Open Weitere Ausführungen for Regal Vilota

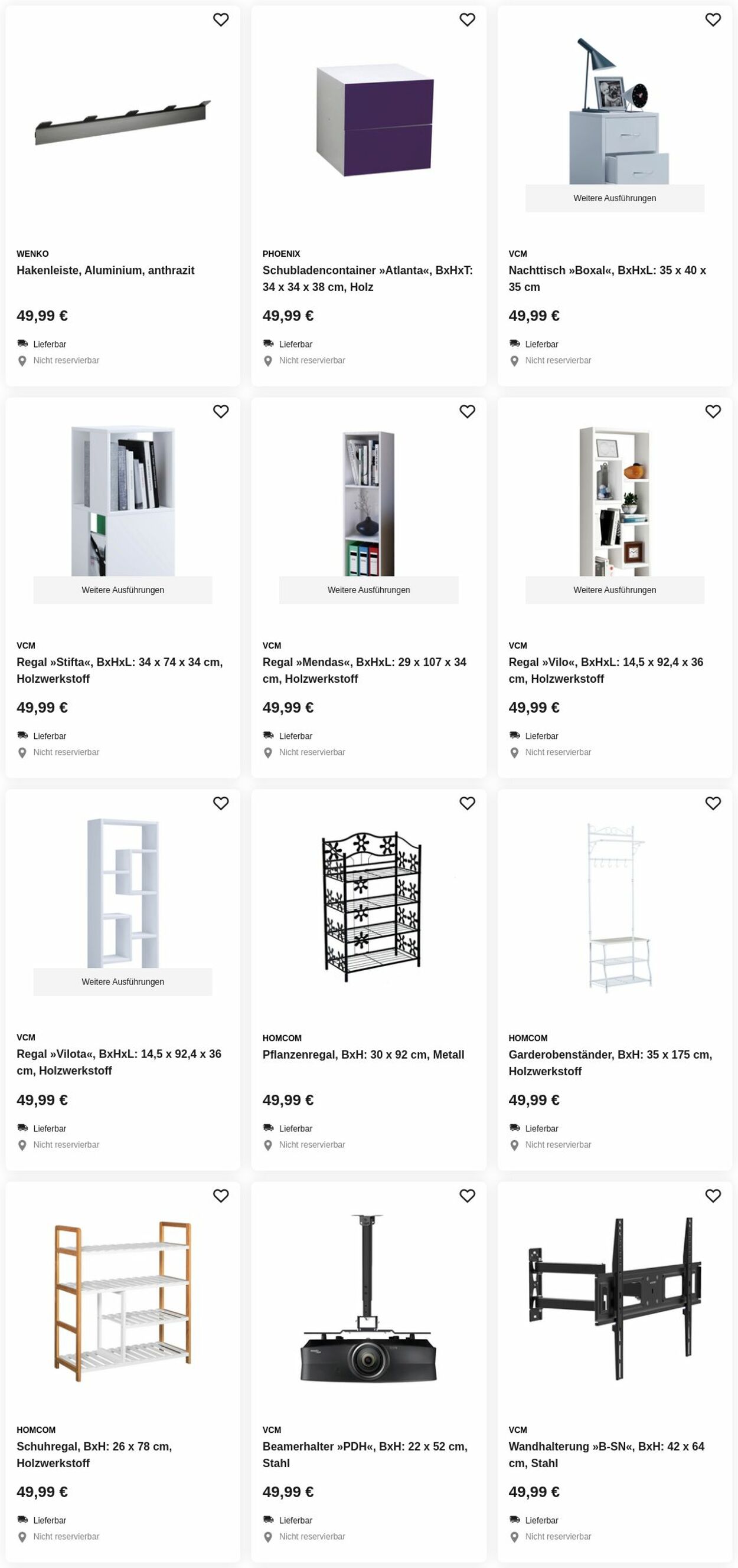click(x=122, y=982)
